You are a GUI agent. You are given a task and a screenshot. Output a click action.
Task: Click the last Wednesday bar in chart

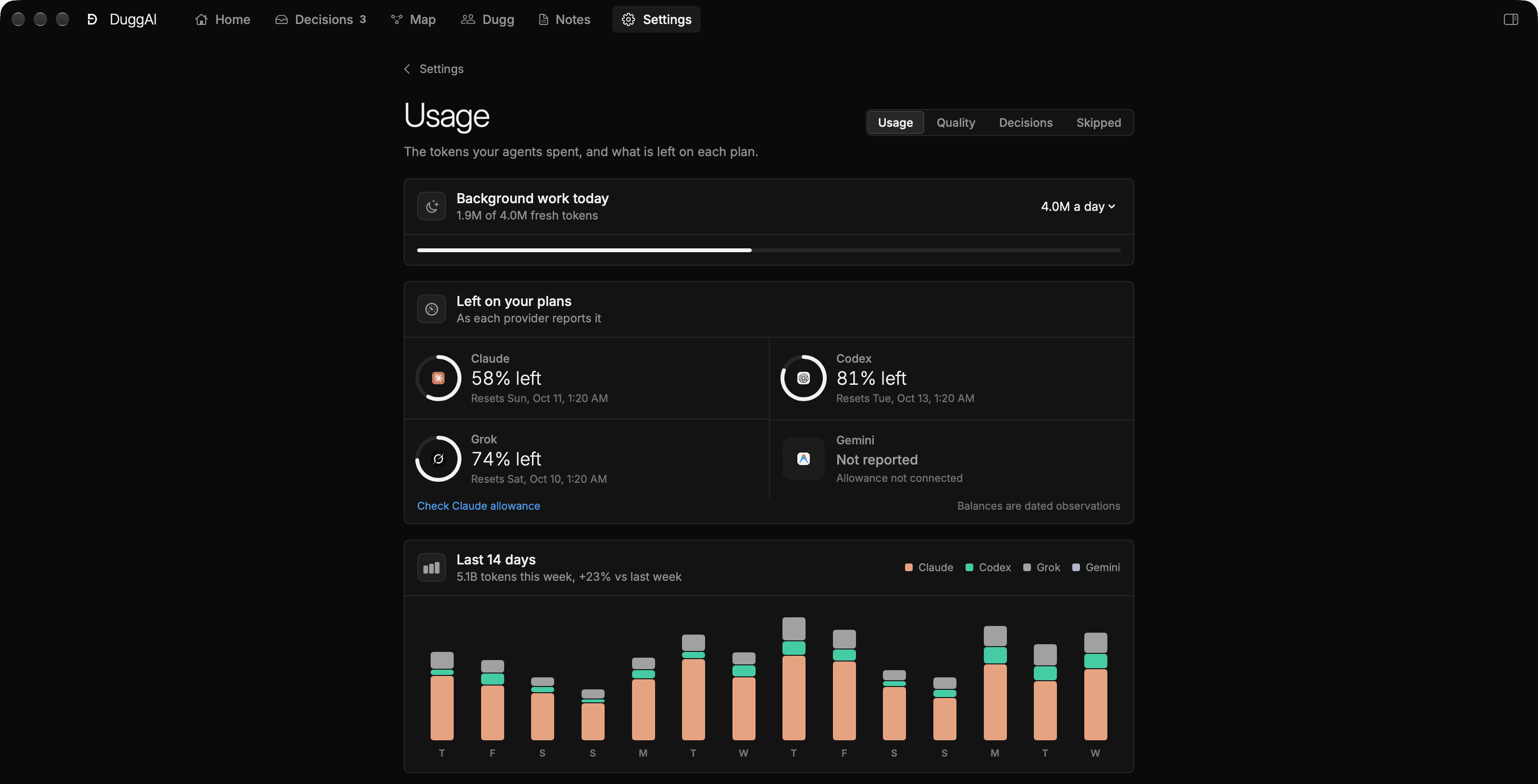(x=1096, y=686)
